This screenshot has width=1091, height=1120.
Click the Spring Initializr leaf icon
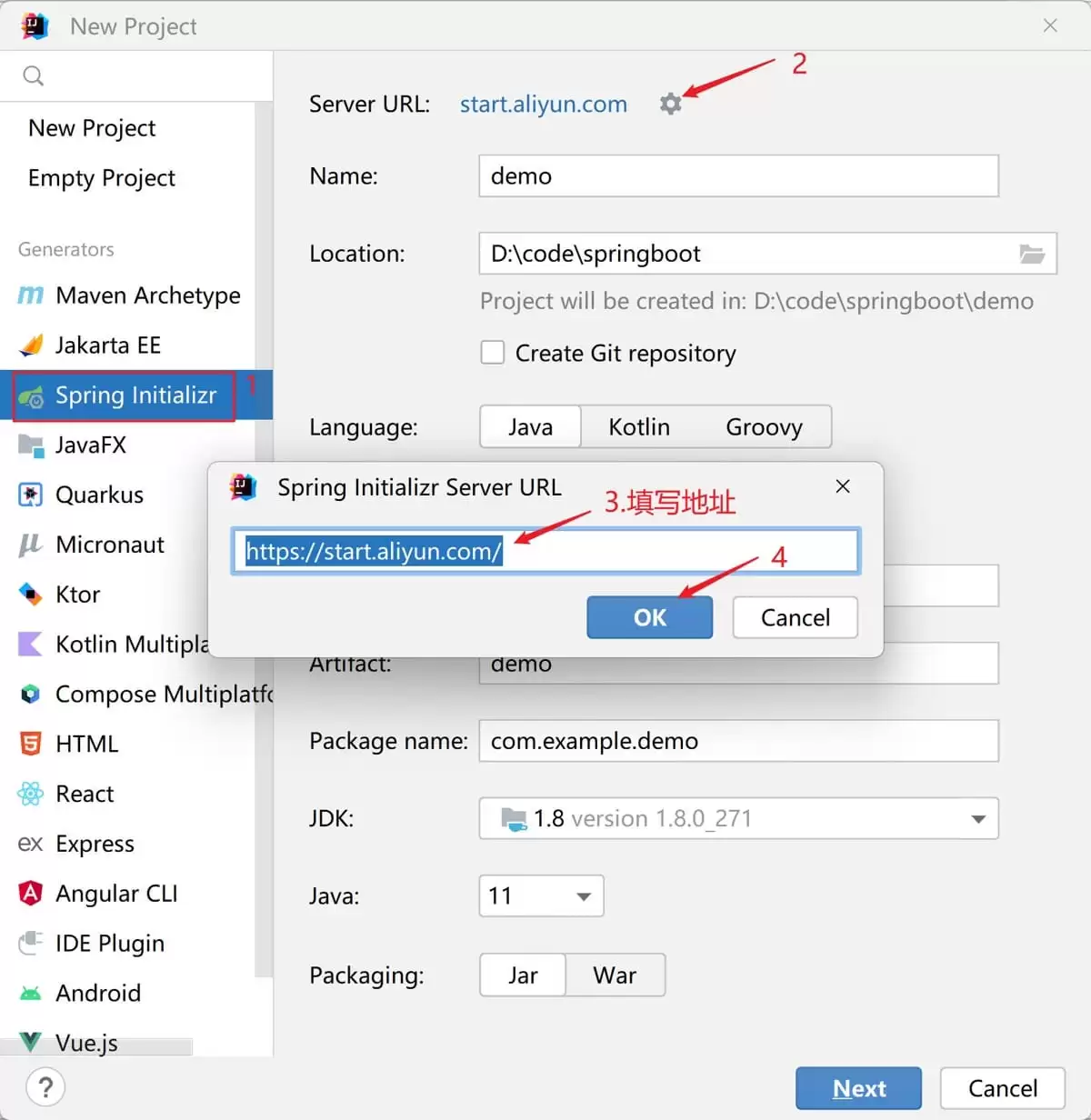click(x=31, y=396)
